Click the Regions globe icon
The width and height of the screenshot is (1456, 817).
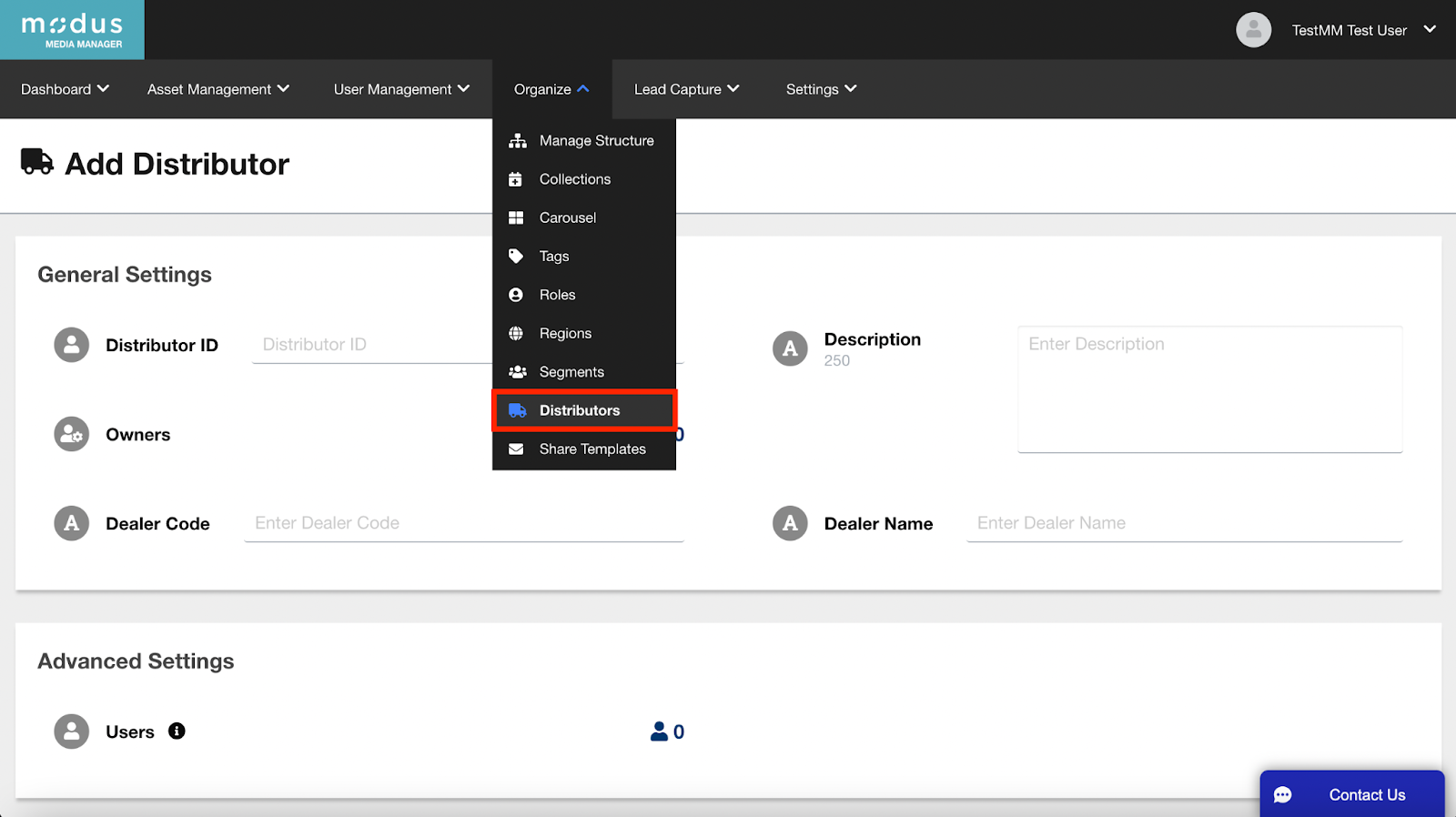(516, 334)
